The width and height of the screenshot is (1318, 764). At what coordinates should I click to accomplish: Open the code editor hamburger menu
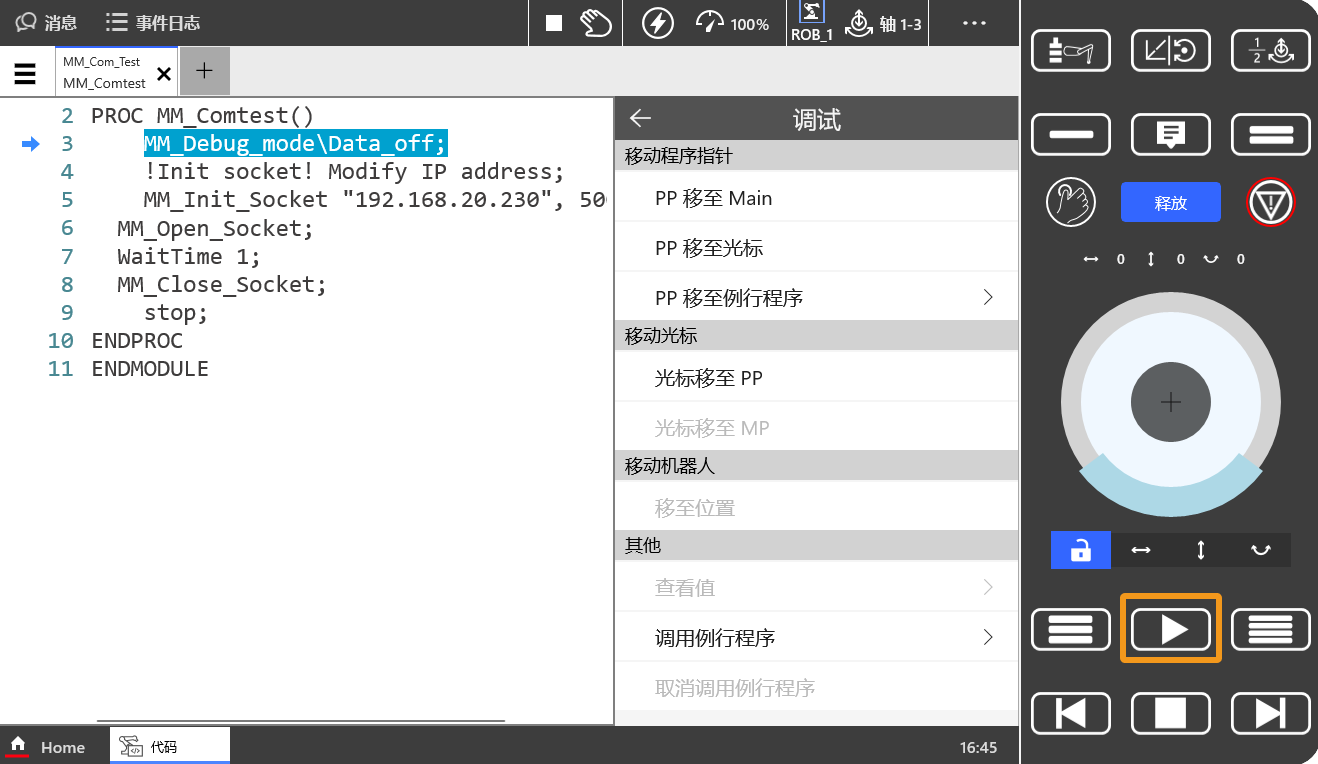click(x=25, y=71)
